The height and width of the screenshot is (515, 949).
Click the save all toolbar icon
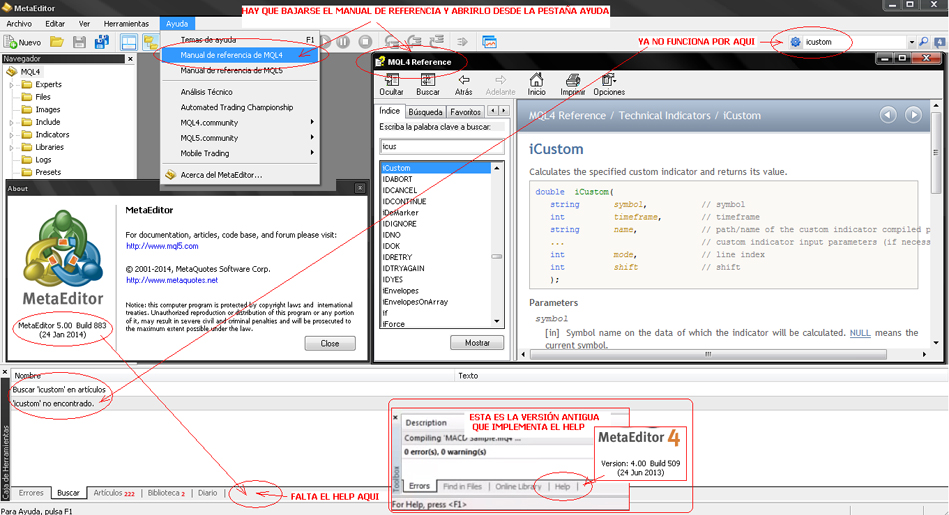(x=102, y=42)
